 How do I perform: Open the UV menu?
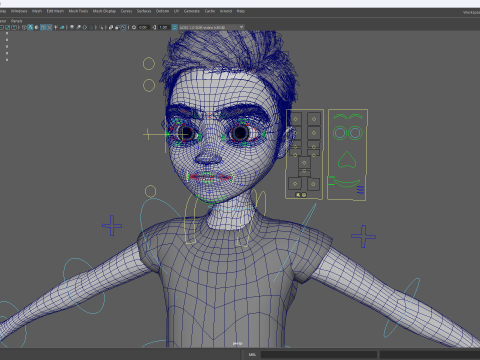click(176, 11)
